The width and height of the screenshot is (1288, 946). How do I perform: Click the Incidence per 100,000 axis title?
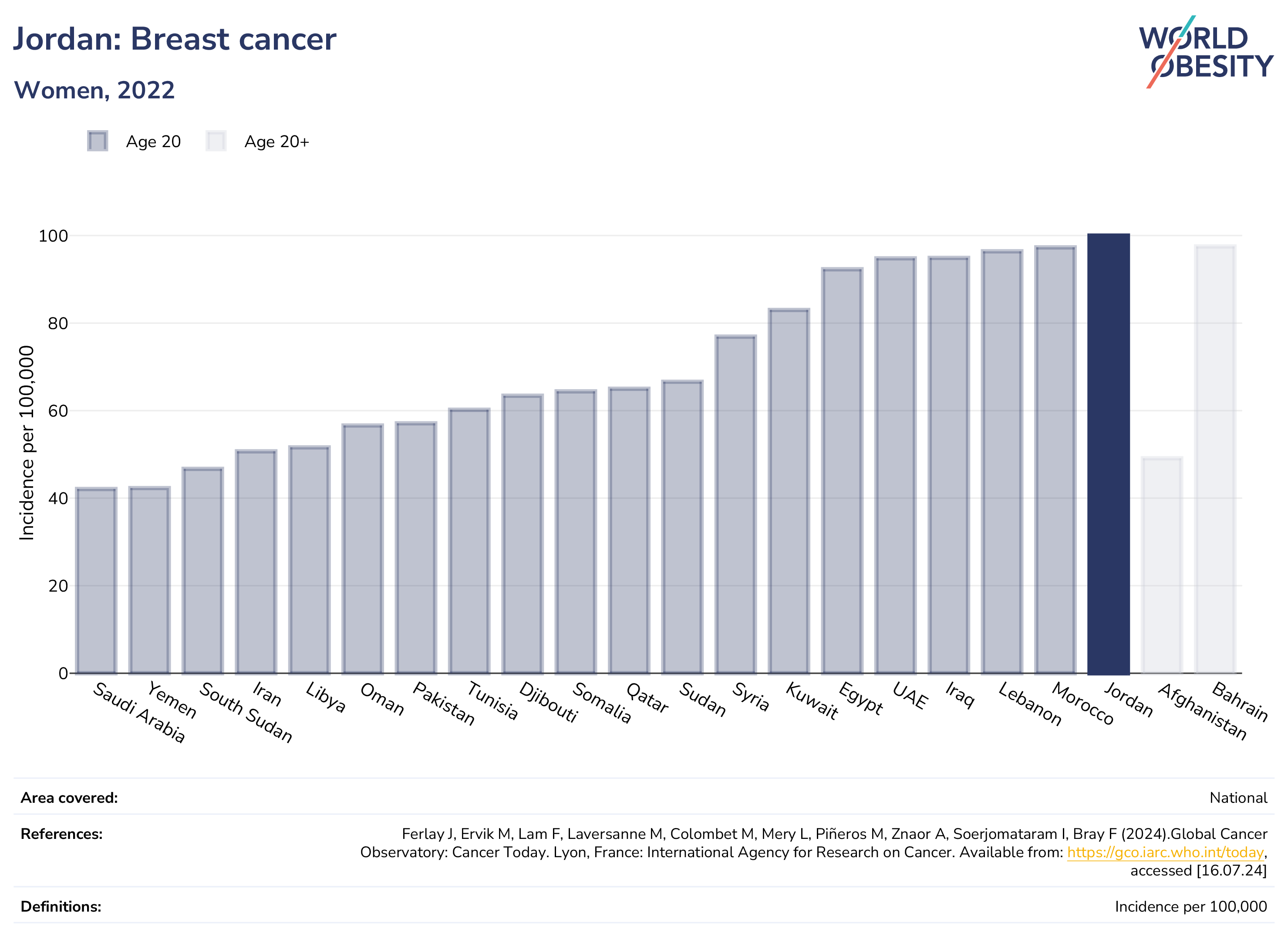coord(27,443)
